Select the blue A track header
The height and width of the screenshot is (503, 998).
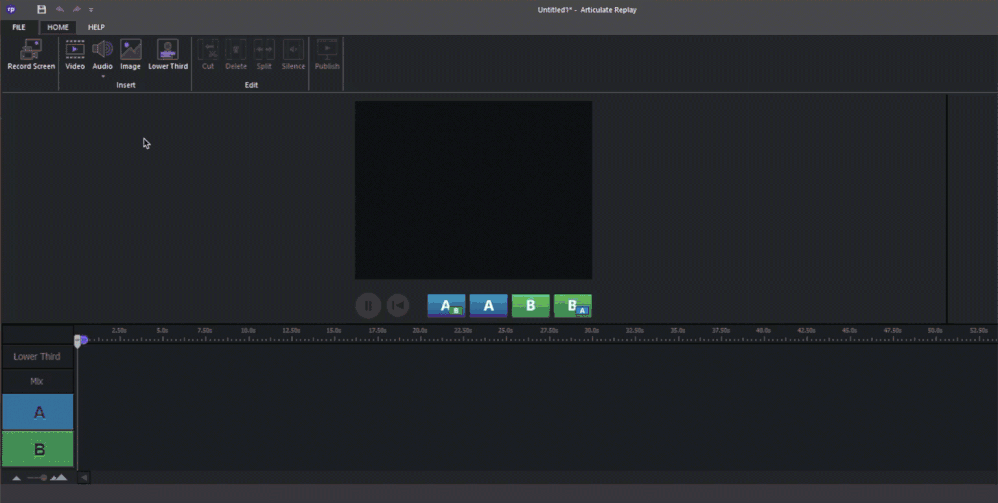38,412
